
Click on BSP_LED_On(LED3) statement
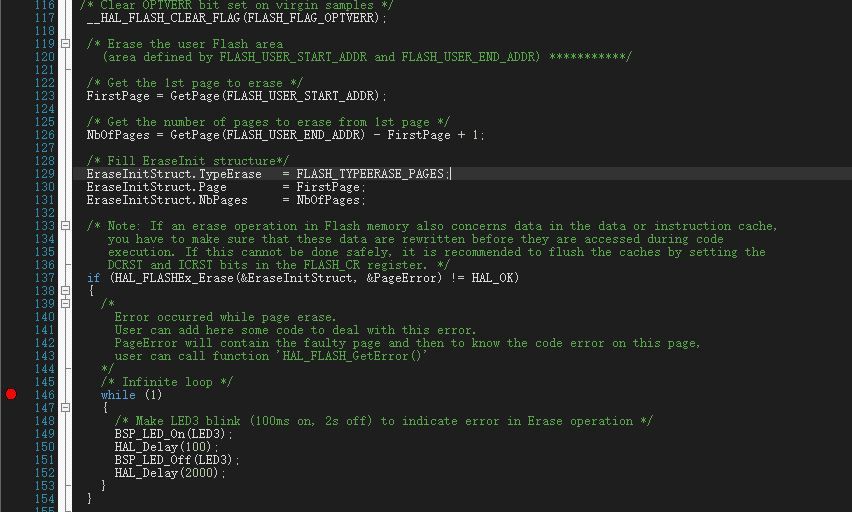pos(173,434)
